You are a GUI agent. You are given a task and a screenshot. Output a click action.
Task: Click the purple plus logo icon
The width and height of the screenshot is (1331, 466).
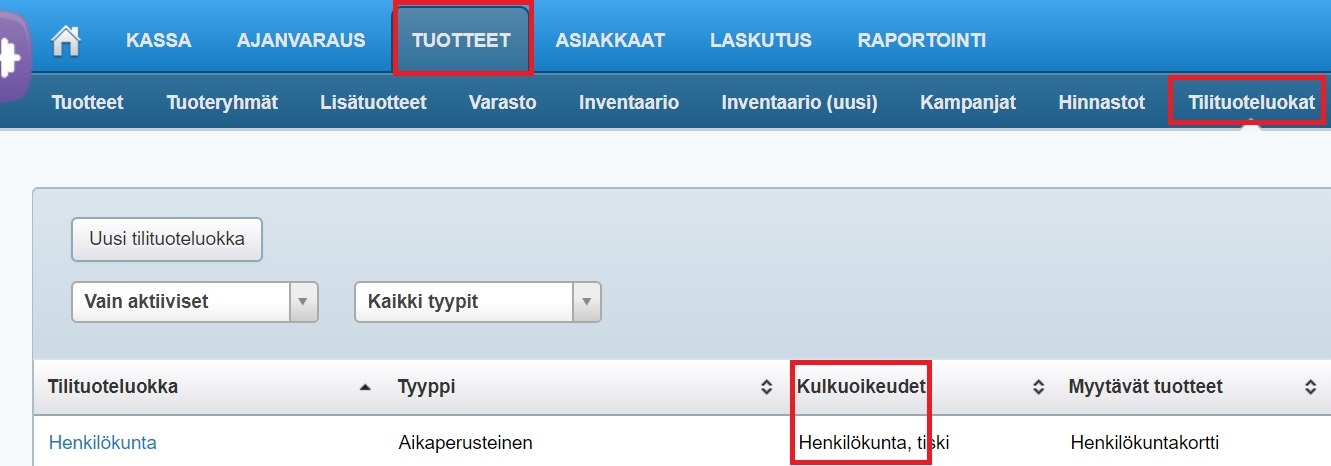pyautogui.click(x=14, y=55)
